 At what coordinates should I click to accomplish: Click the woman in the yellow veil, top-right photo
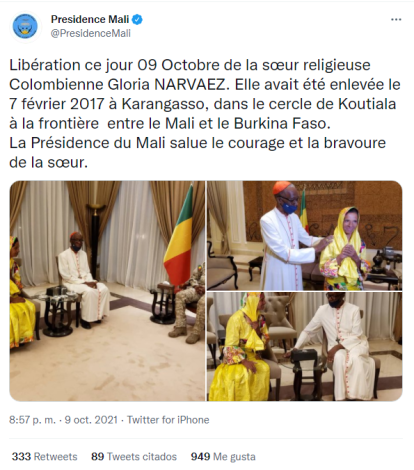pos(343,248)
